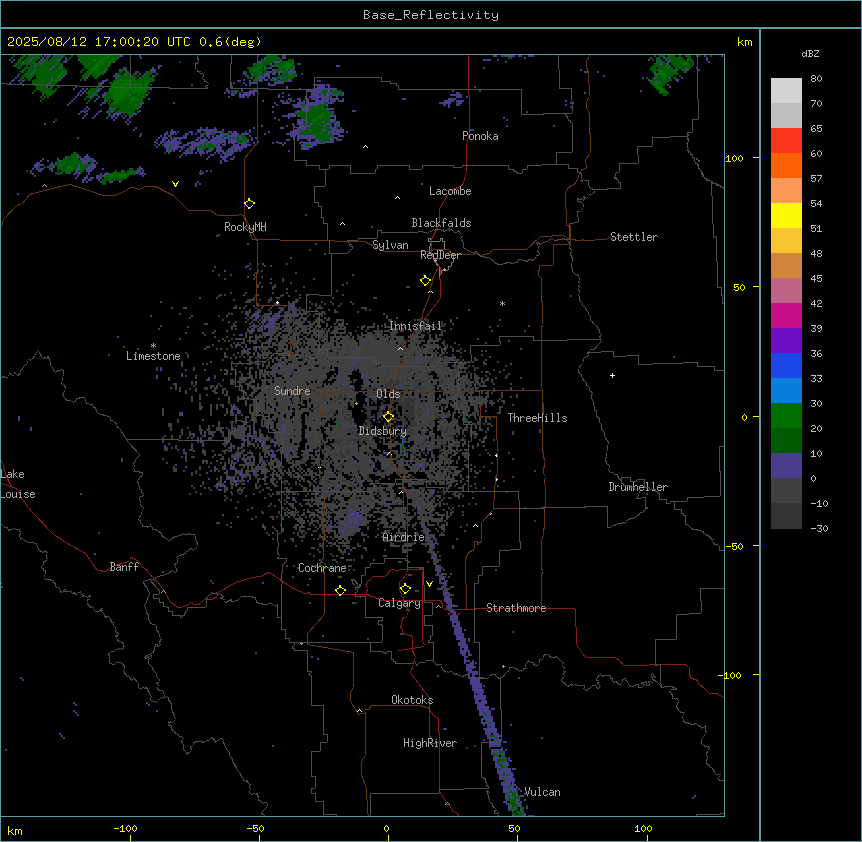The width and height of the screenshot is (862, 842).
Task: Click the Base_Reflectivity title
Action: (431, 15)
